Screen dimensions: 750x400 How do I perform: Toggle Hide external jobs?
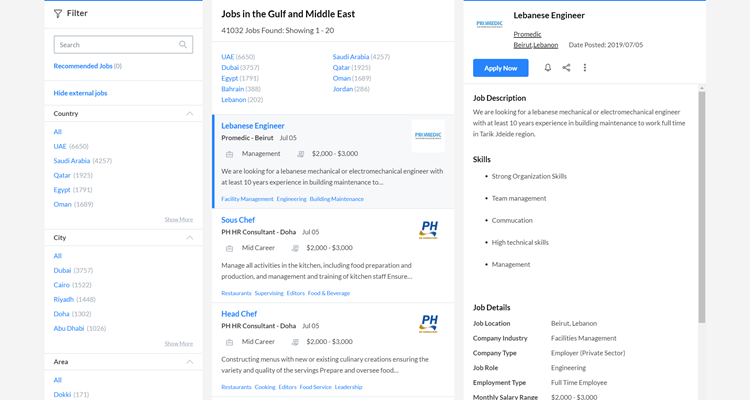click(80, 93)
